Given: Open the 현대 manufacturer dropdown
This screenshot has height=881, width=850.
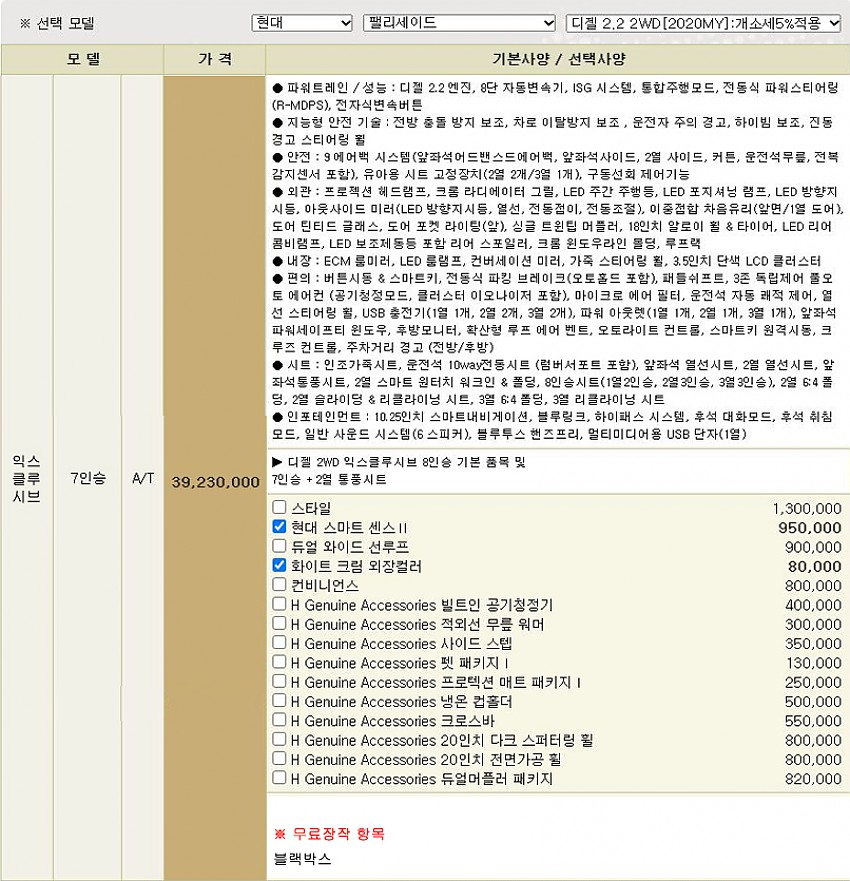Looking at the screenshot, I should coord(302,22).
